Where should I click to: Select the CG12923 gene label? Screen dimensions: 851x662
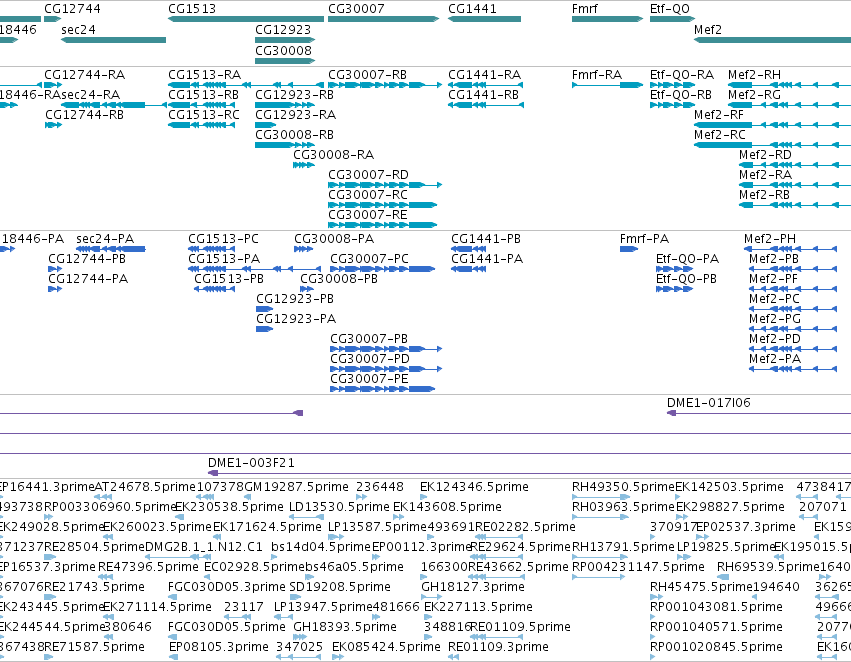pos(283,29)
